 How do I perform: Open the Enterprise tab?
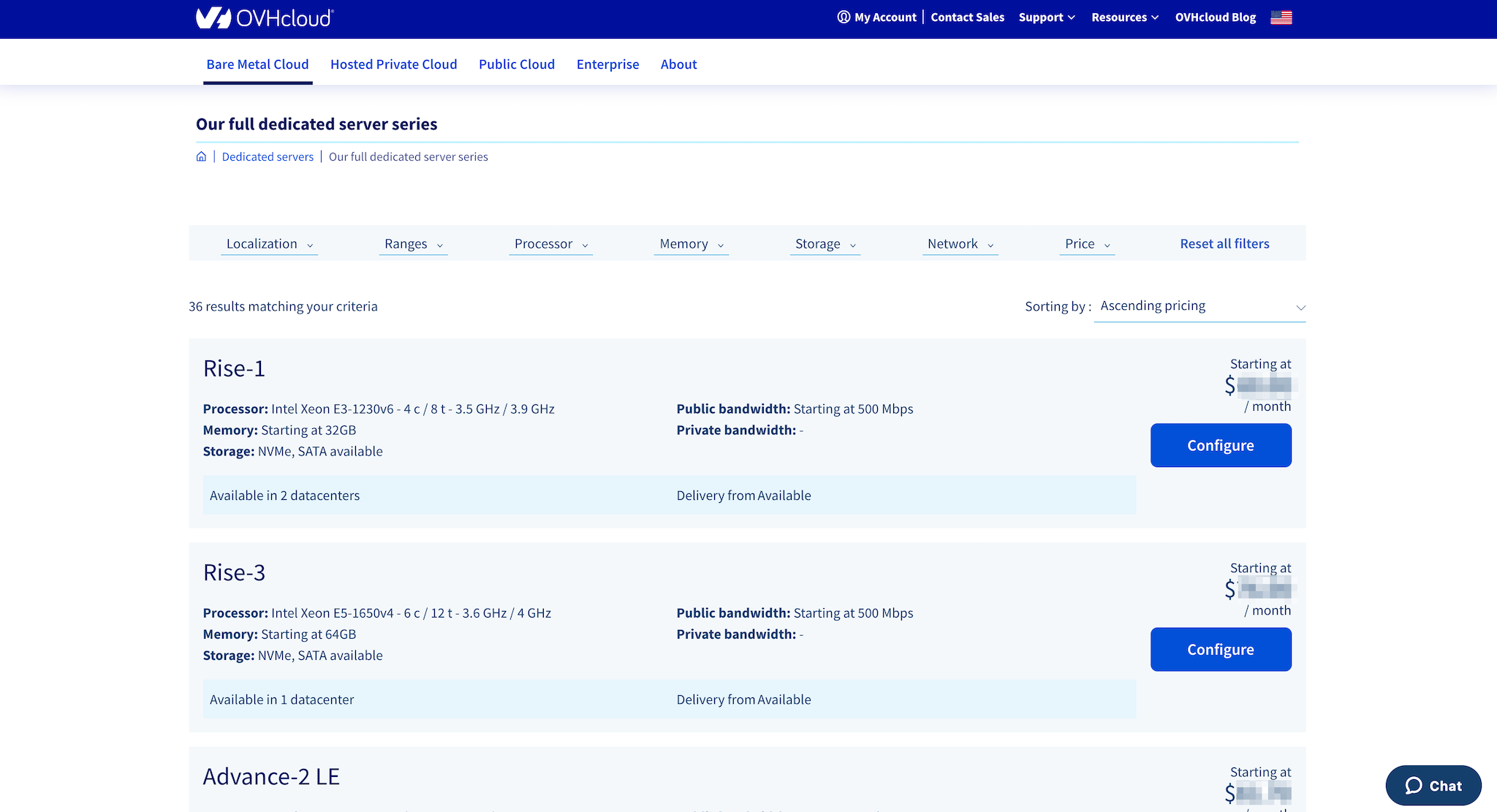click(607, 64)
